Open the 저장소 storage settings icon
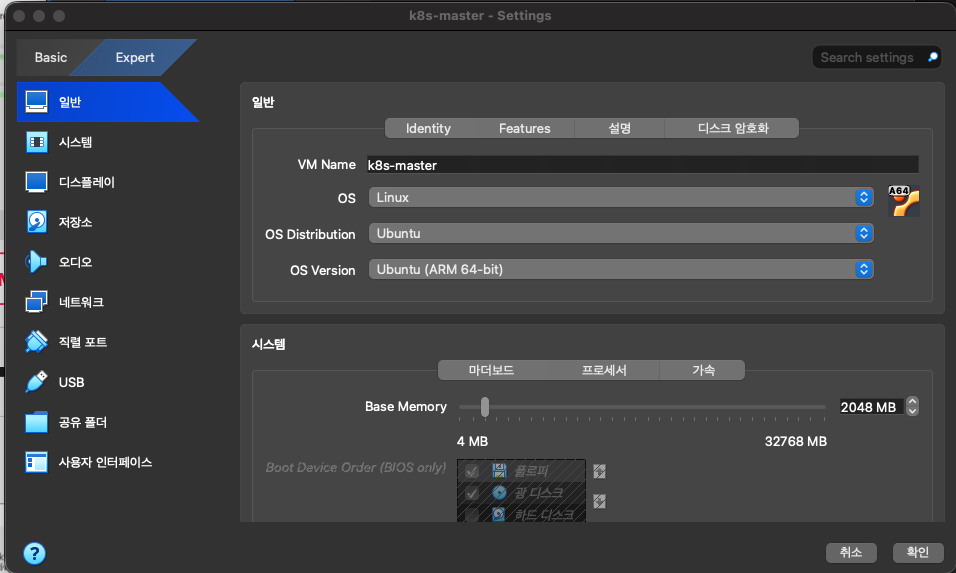The image size is (956, 573). point(37,222)
